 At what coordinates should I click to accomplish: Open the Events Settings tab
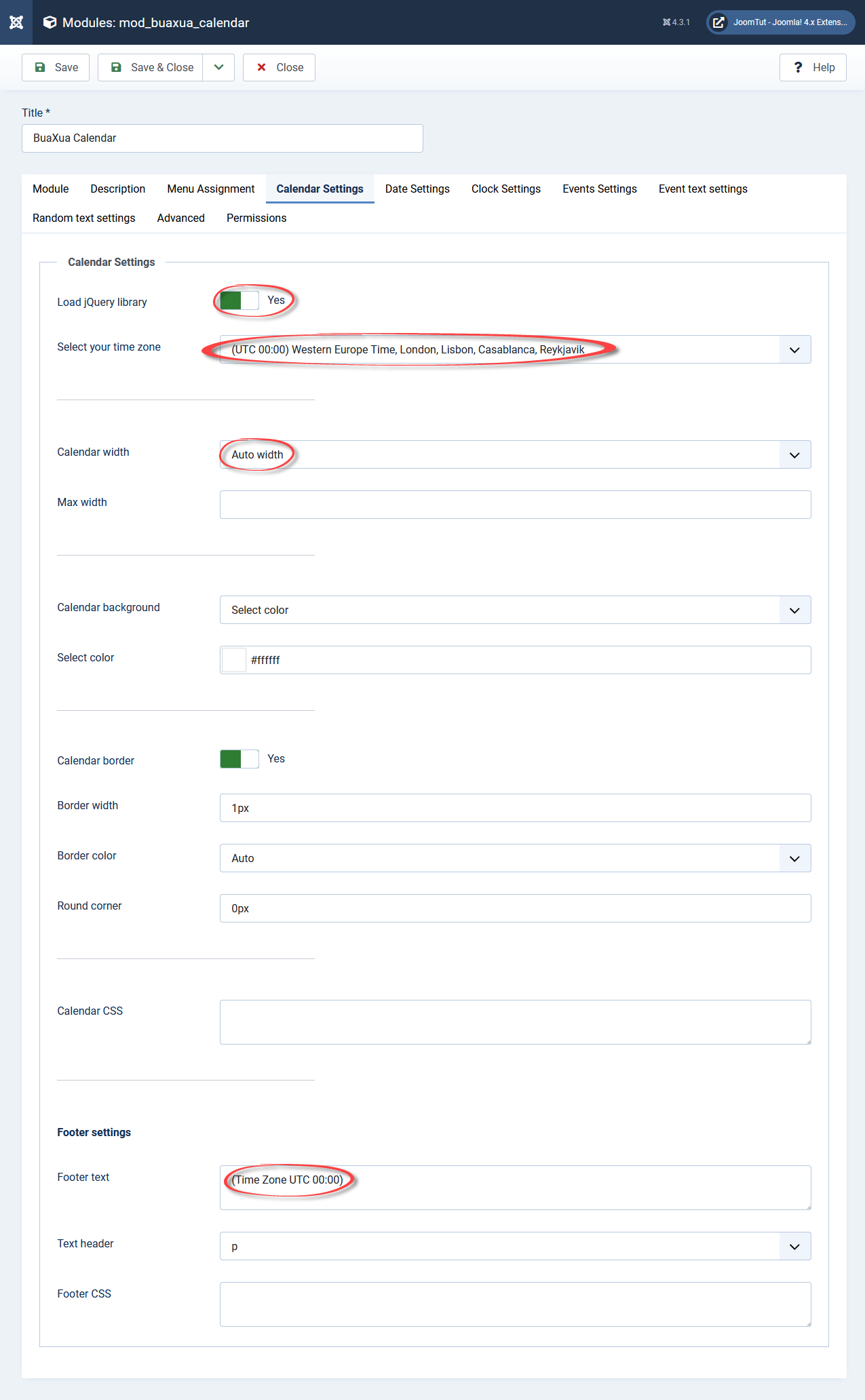coord(600,189)
